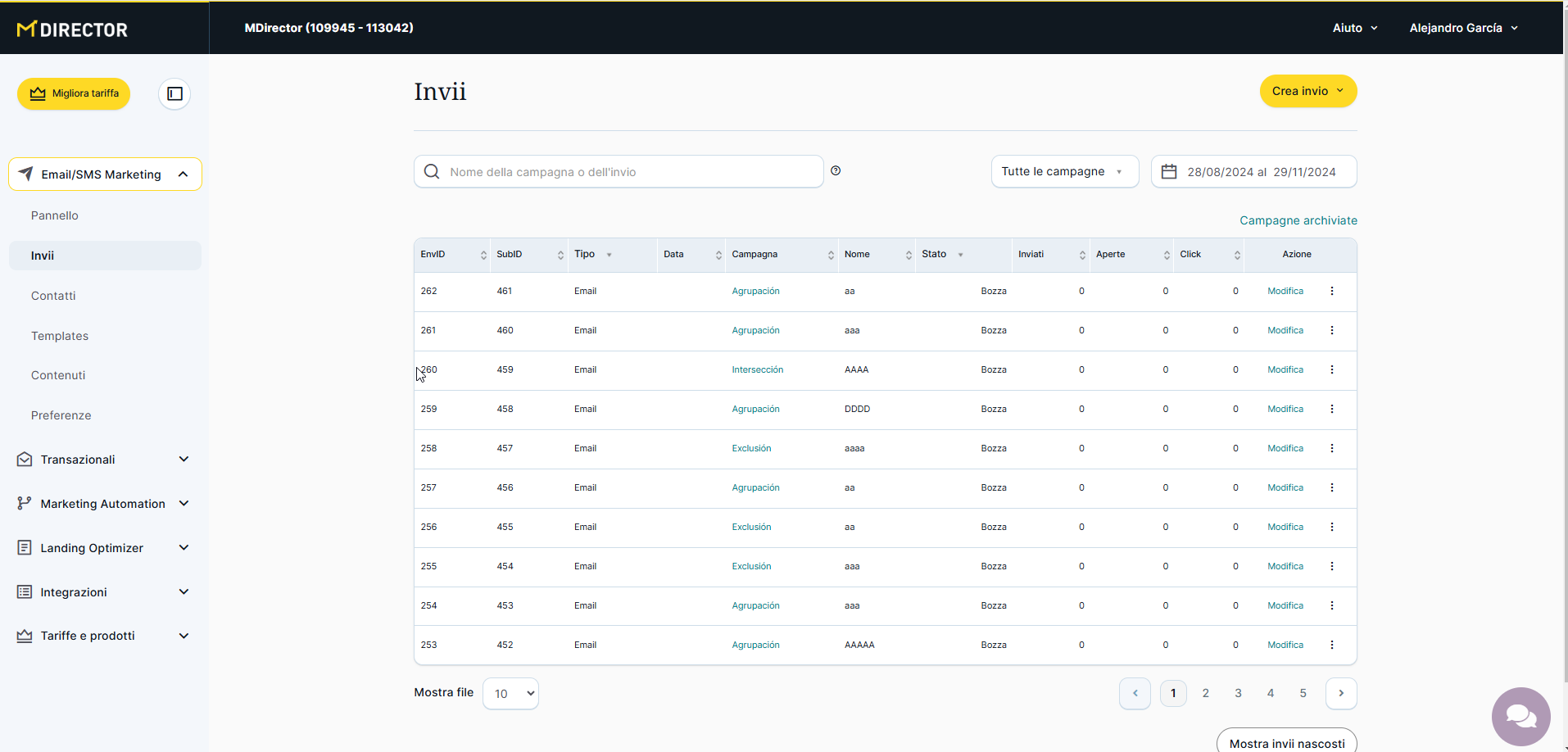Viewport: 1568px width, 752px height.
Task: Open three-dot menu for EnvID 262 row
Action: point(1332,292)
